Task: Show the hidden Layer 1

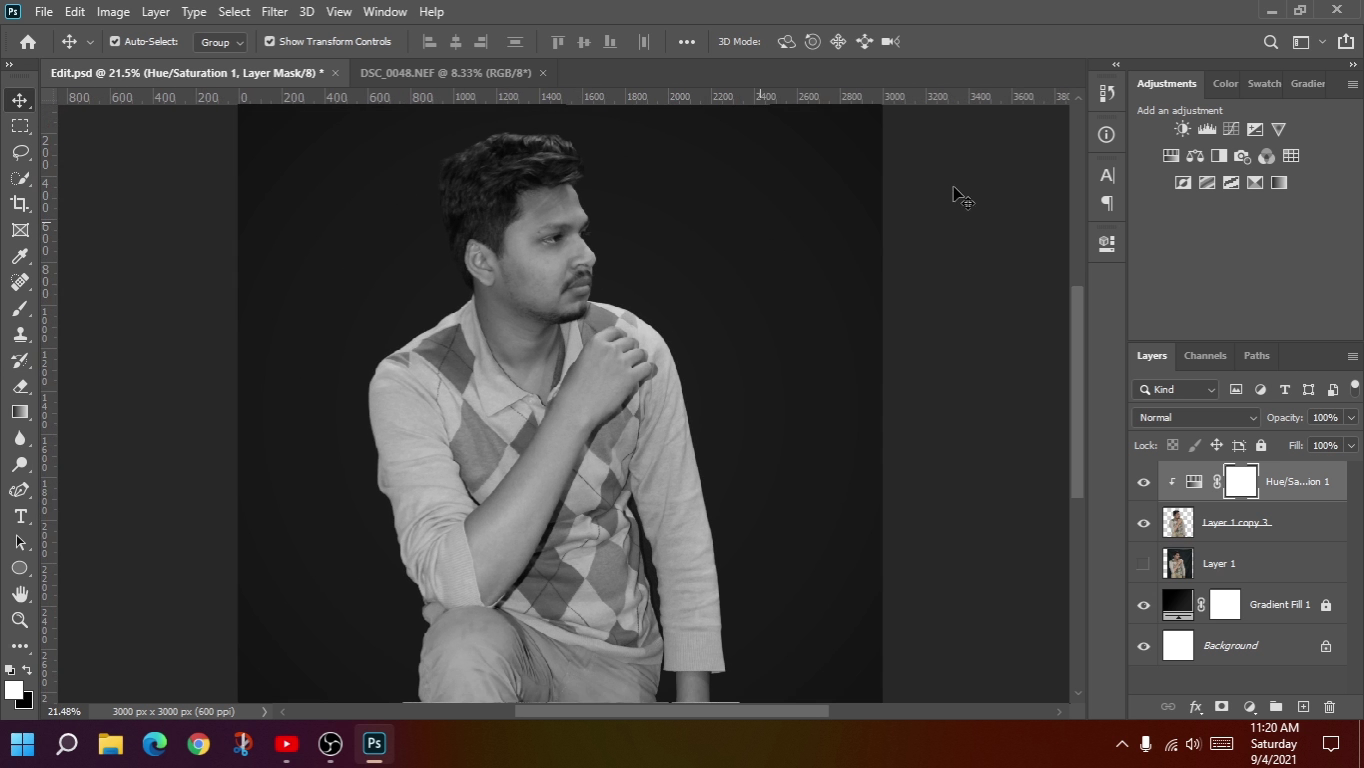Action: click(1144, 564)
